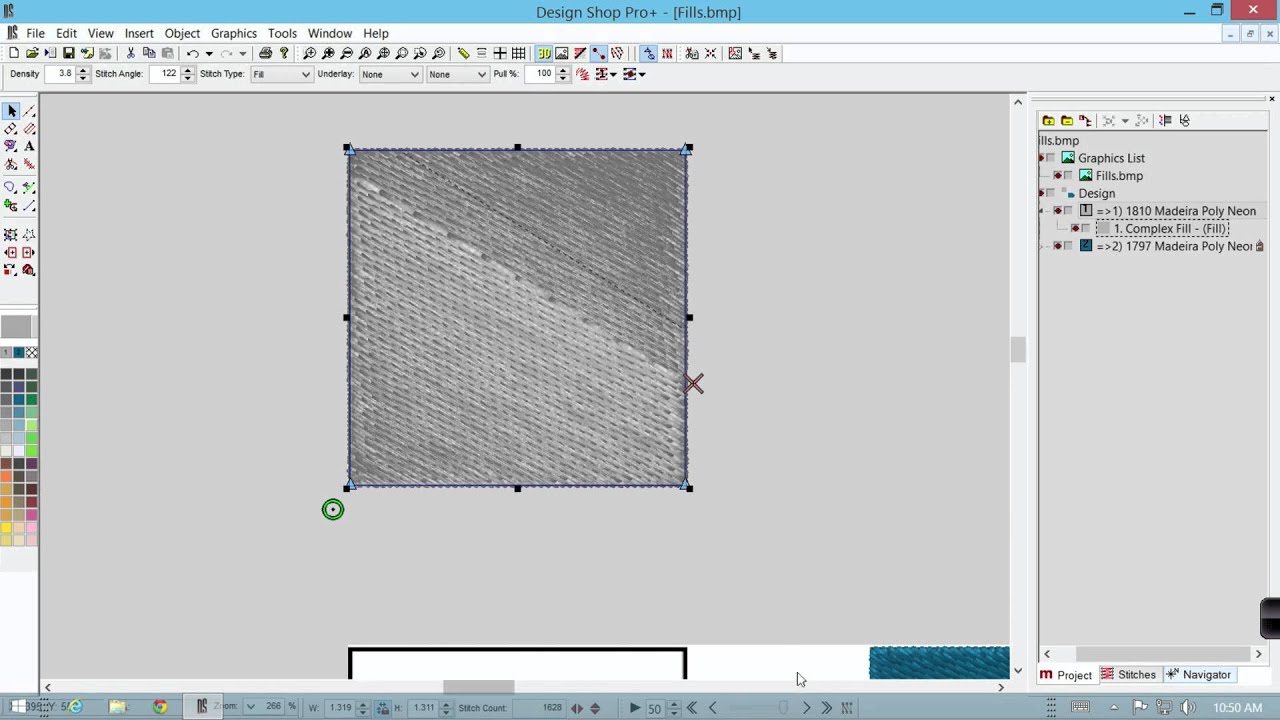Click the add folder icon in Project panel
This screenshot has height=720, width=1280.
[x=1048, y=120]
